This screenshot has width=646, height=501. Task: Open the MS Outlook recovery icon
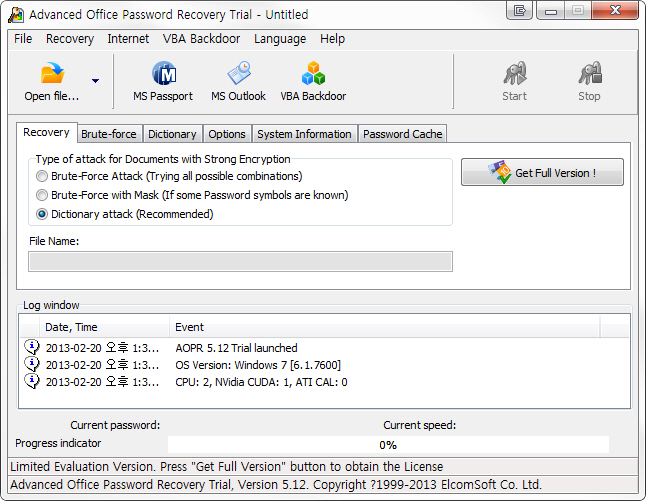click(x=239, y=73)
